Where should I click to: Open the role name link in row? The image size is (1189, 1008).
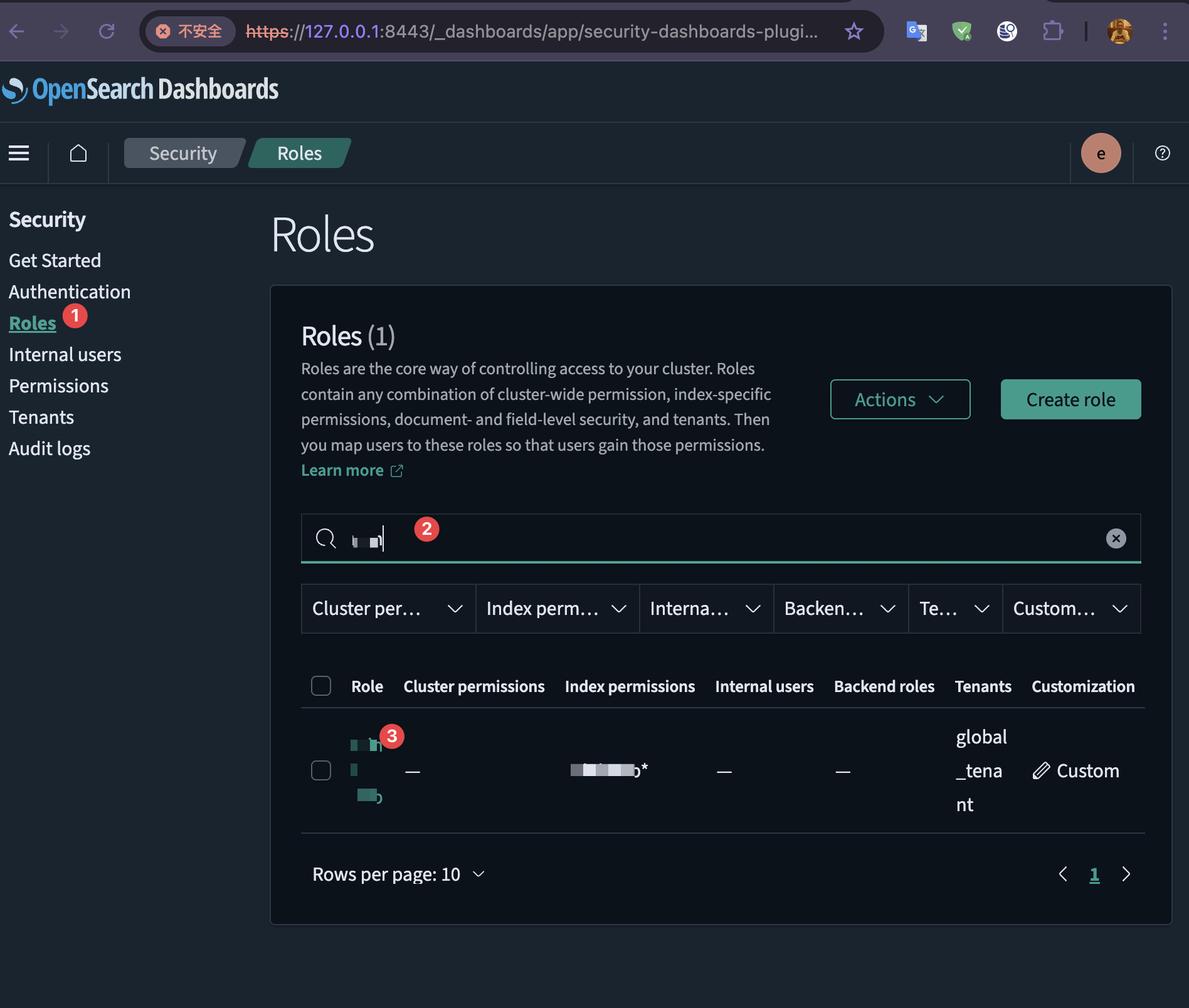tap(366, 770)
